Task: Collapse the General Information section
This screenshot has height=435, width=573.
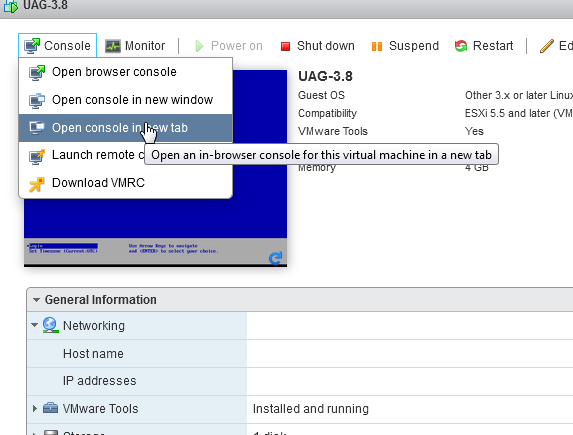Action: [x=36, y=300]
